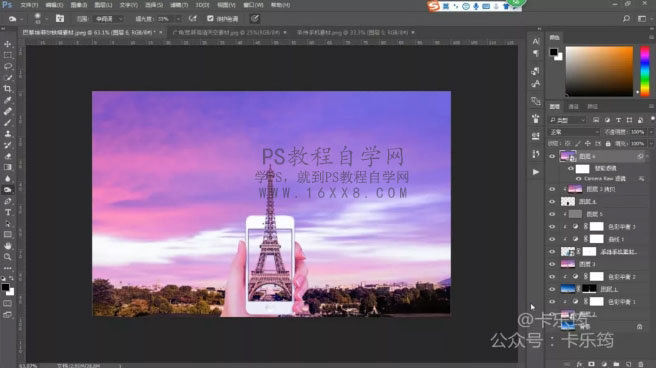The height and width of the screenshot is (368, 656).
Task: Select the Eyedropper tool
Action: pos(8,100)
